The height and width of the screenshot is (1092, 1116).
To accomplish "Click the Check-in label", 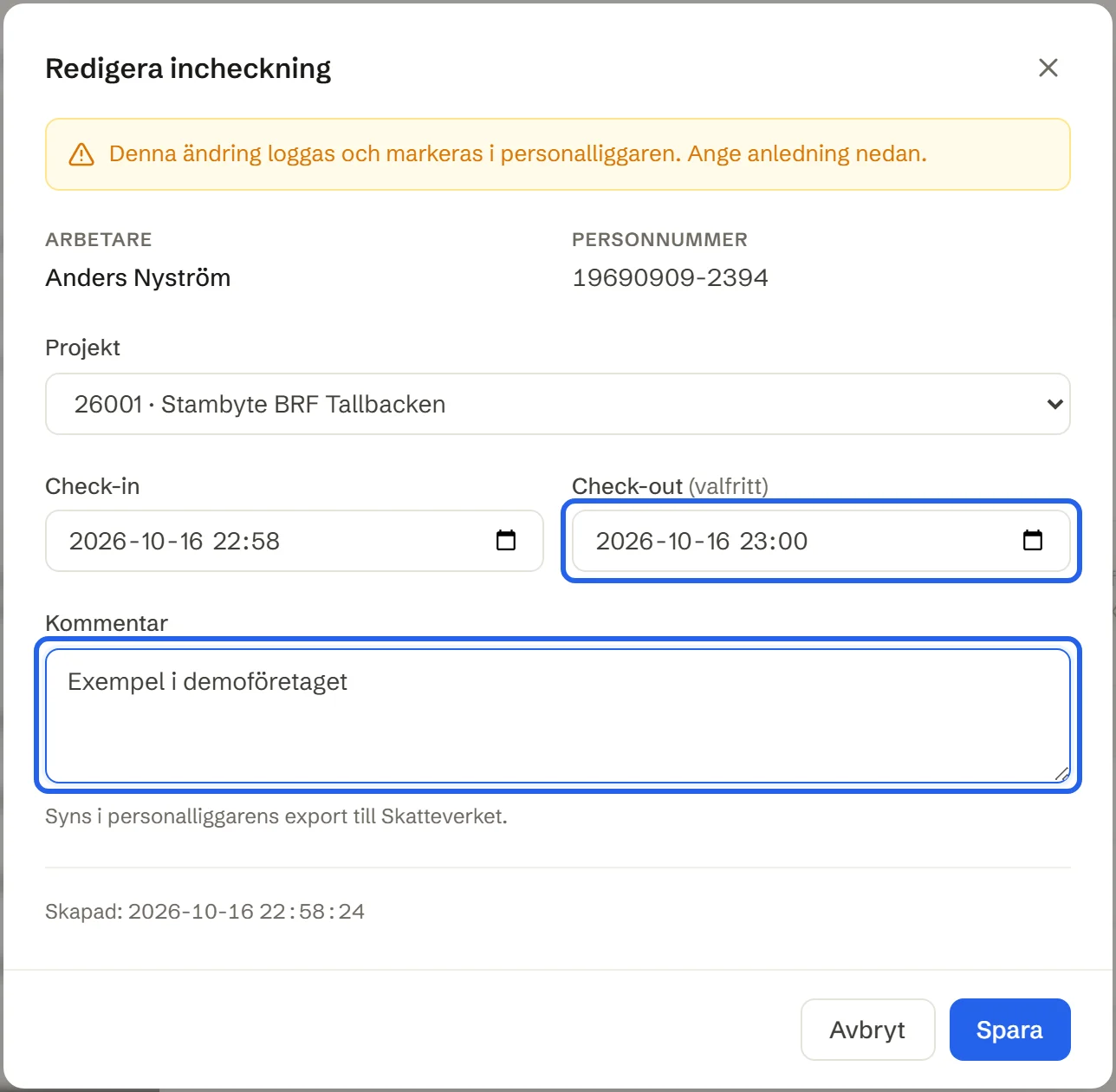I will click(93, 486).
